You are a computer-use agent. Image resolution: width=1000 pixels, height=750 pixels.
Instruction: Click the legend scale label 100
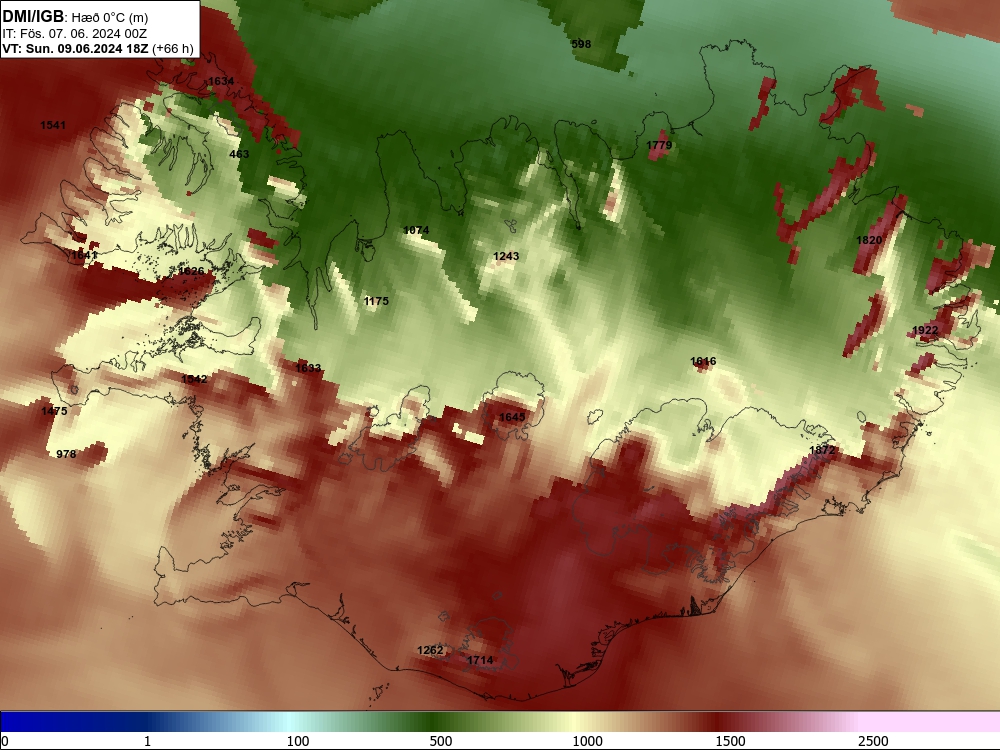coord(298,741)
